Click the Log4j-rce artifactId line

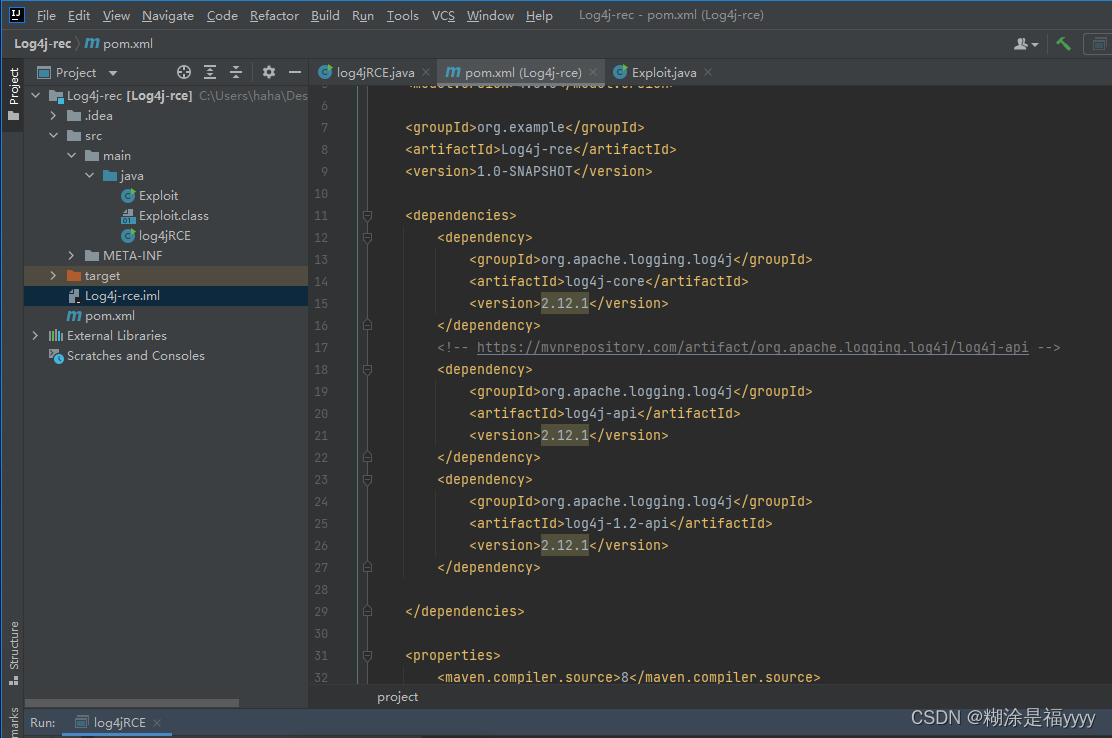[540, 150]
